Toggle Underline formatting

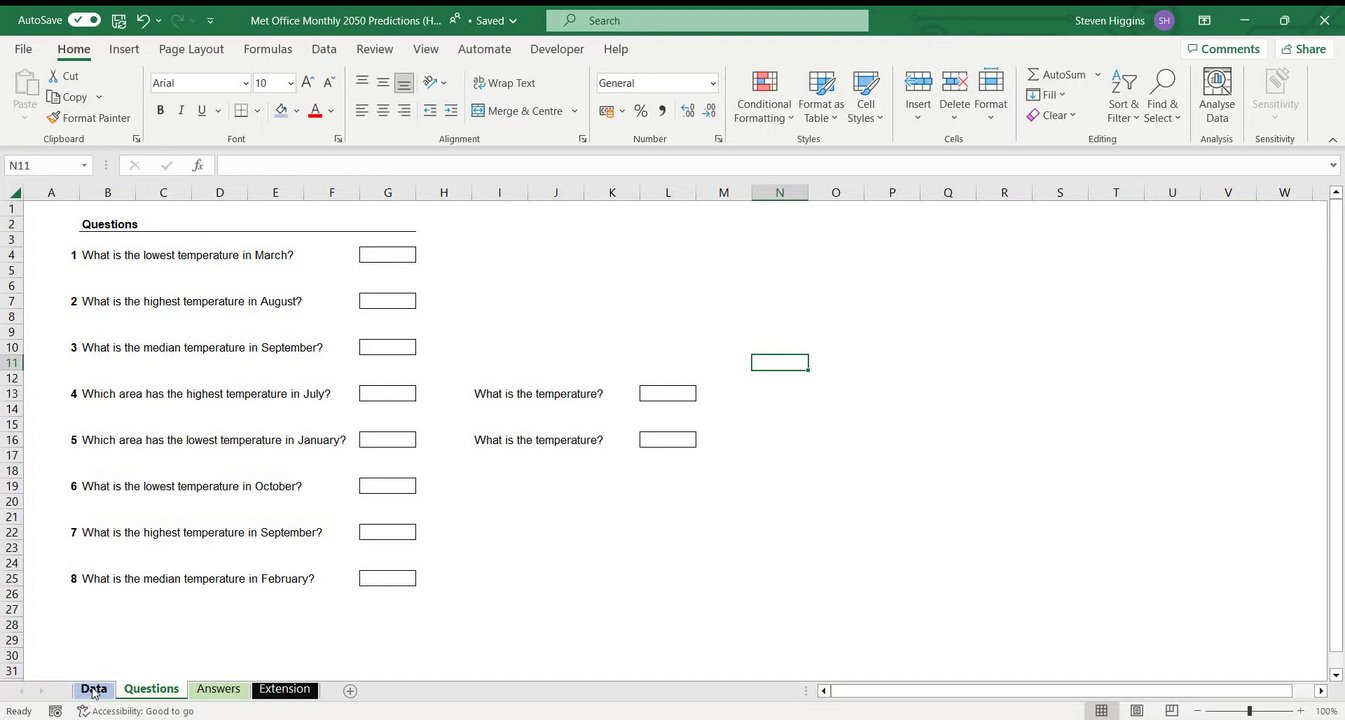[x=202, y=111]
